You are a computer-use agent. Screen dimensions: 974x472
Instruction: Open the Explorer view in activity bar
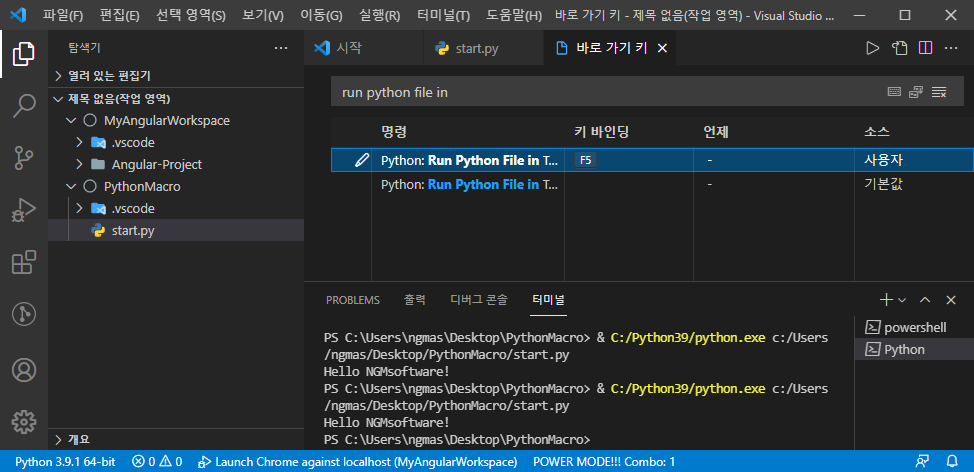[24, 54]
